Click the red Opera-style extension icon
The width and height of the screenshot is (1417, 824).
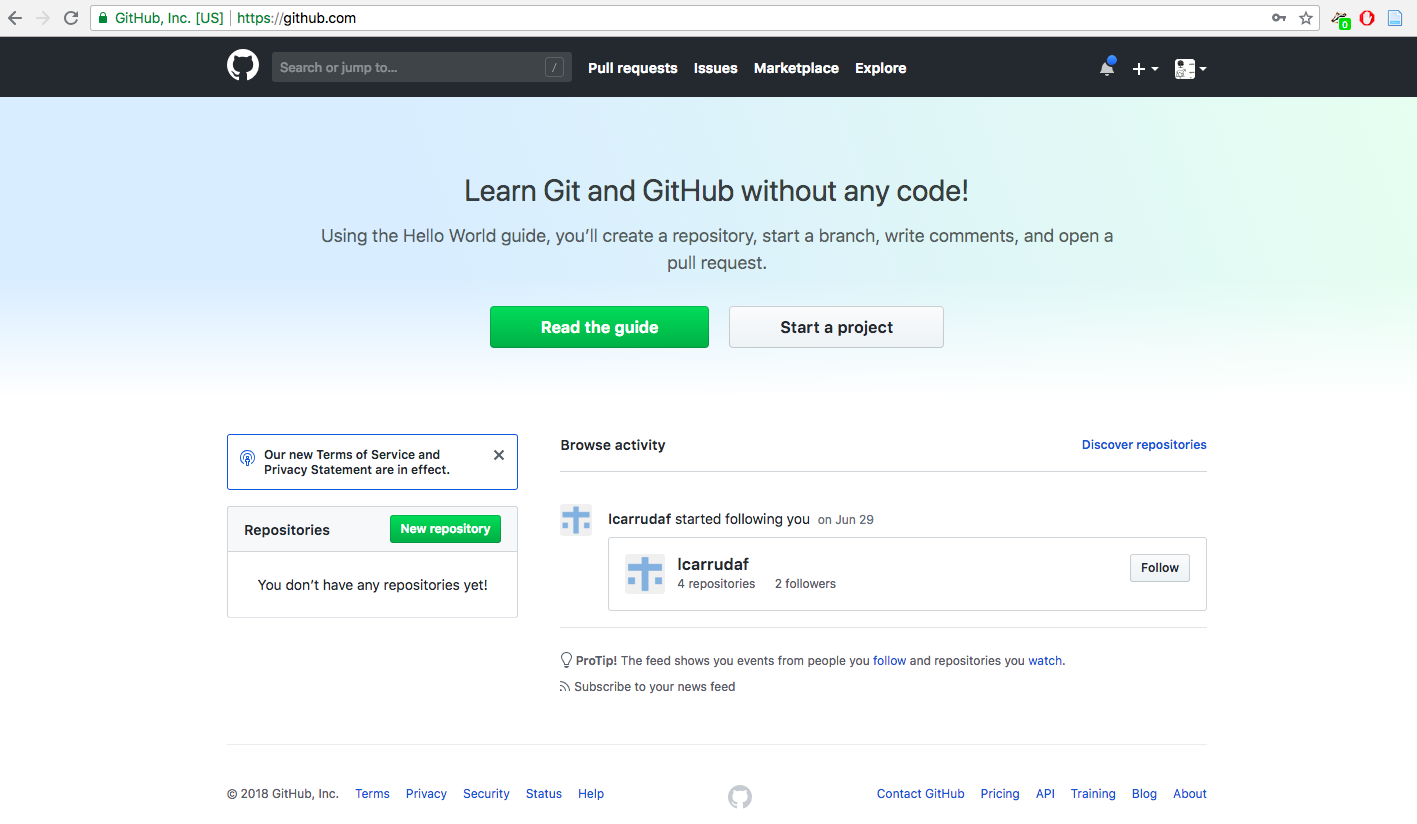click(x=1367, y=18)
